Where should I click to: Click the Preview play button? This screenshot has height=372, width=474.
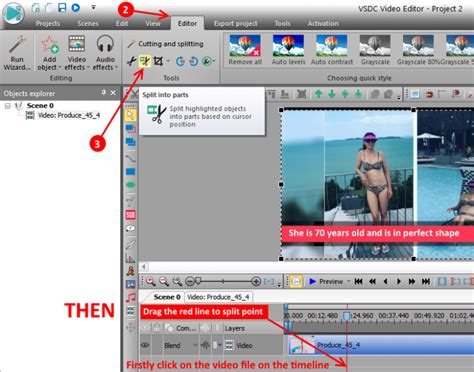tap(326, 281)
